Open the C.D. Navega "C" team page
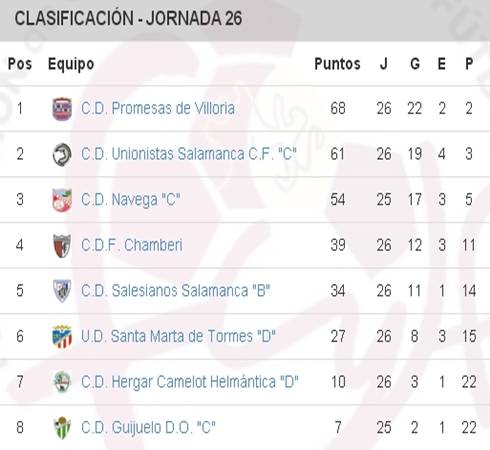The height and width of the screenshot is (450, 490). tap(131, 200)
